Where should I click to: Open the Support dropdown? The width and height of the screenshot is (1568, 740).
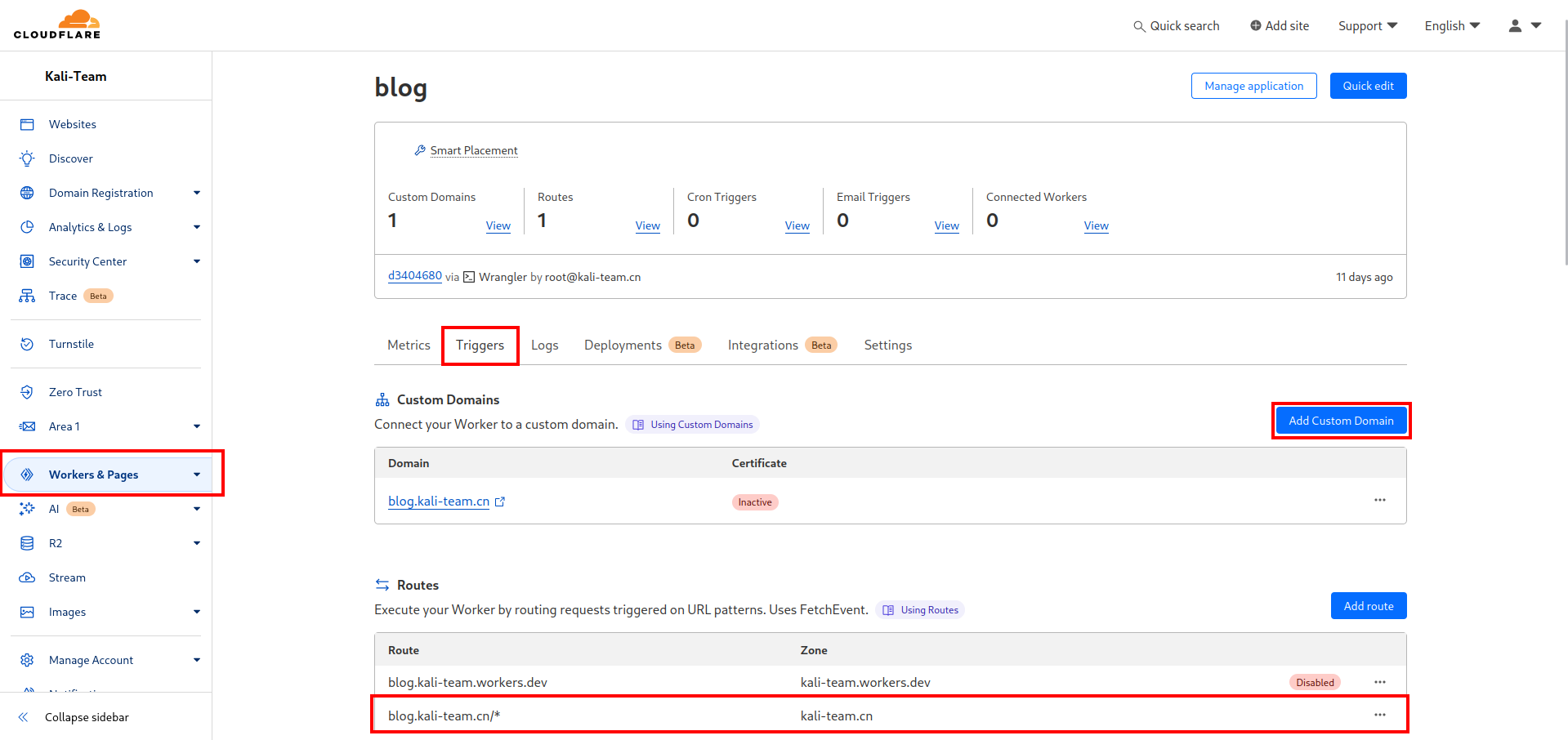click(1368, 26)
